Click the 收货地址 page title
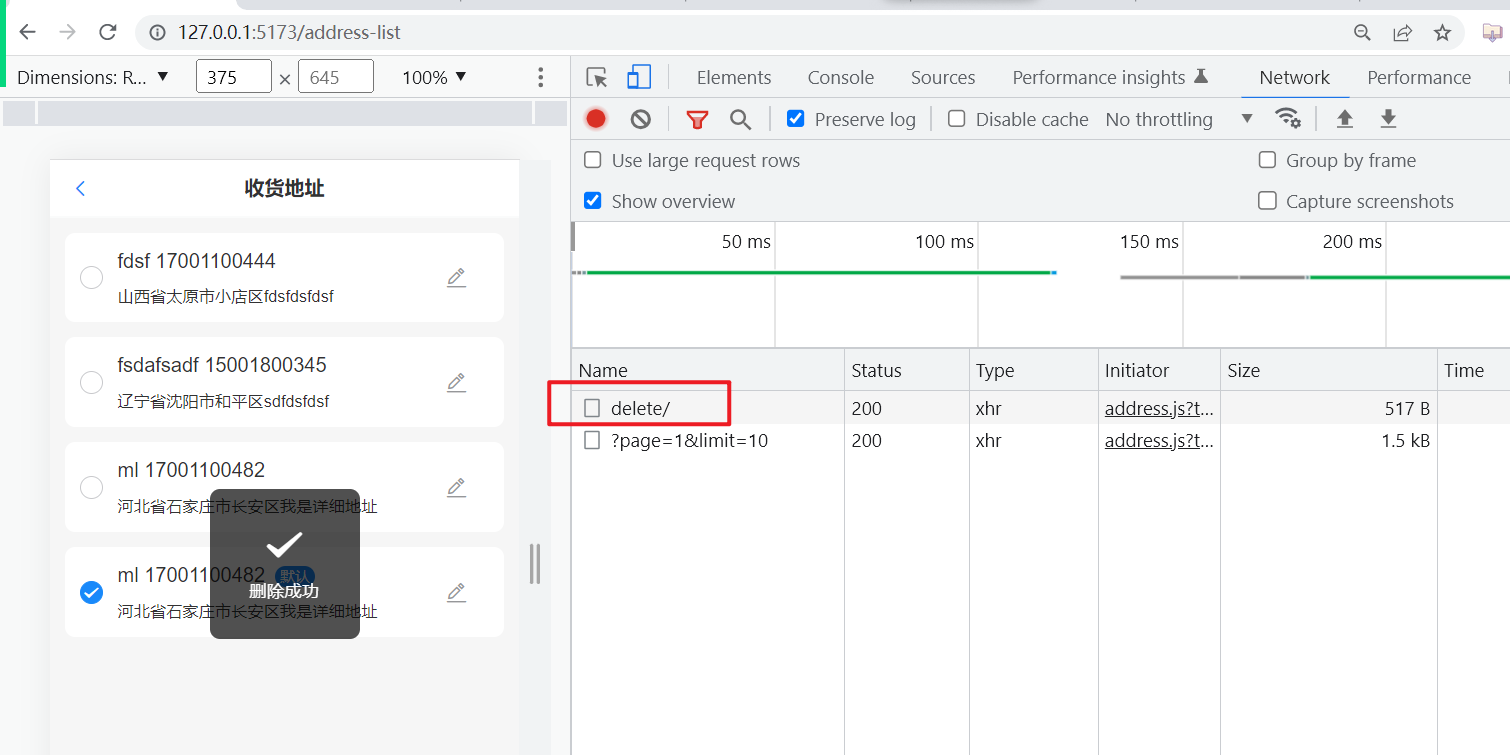The image size is (1510, 755). [x=284, y=188]
